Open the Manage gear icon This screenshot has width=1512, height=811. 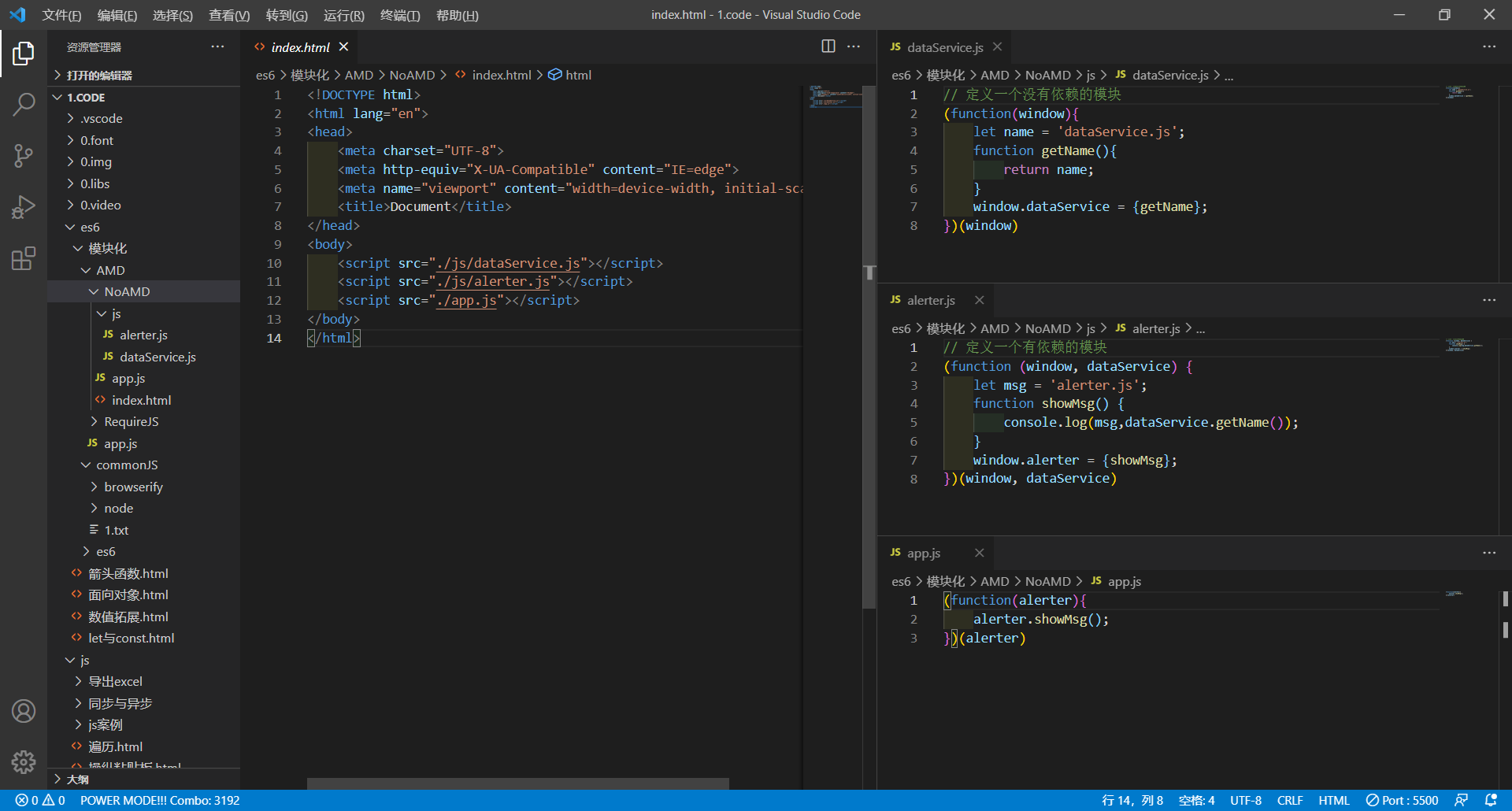pos(24,761)
